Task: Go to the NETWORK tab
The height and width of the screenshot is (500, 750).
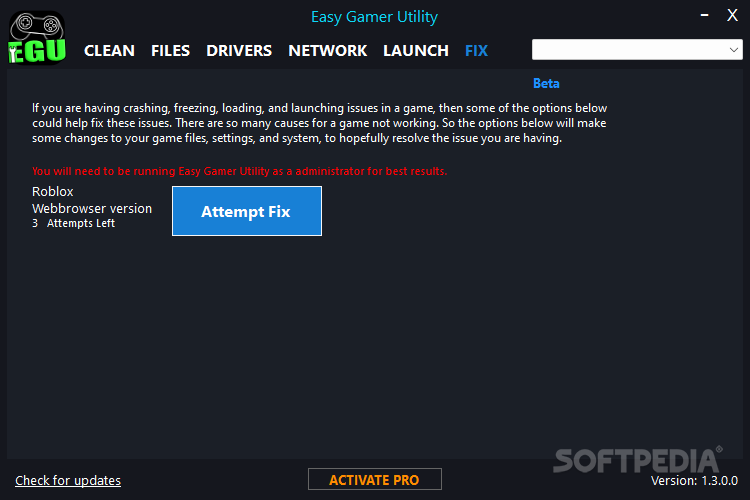Action: click(x=327, y=51)
